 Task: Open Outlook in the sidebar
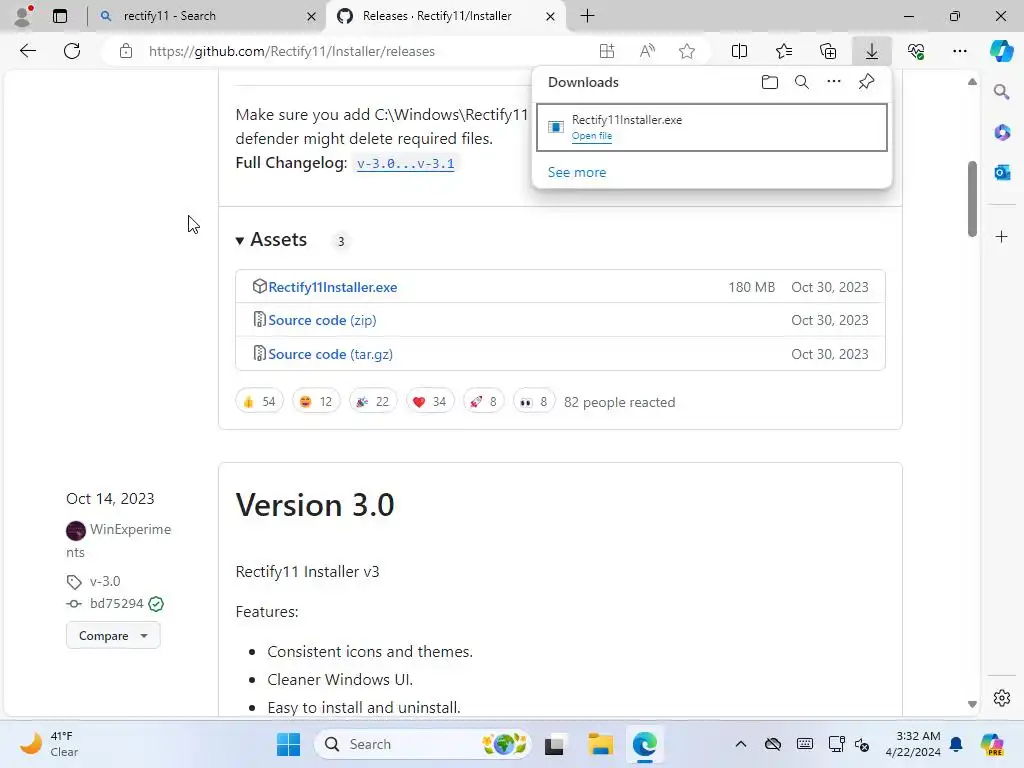pyautogui.click(x=1002, y=172)
